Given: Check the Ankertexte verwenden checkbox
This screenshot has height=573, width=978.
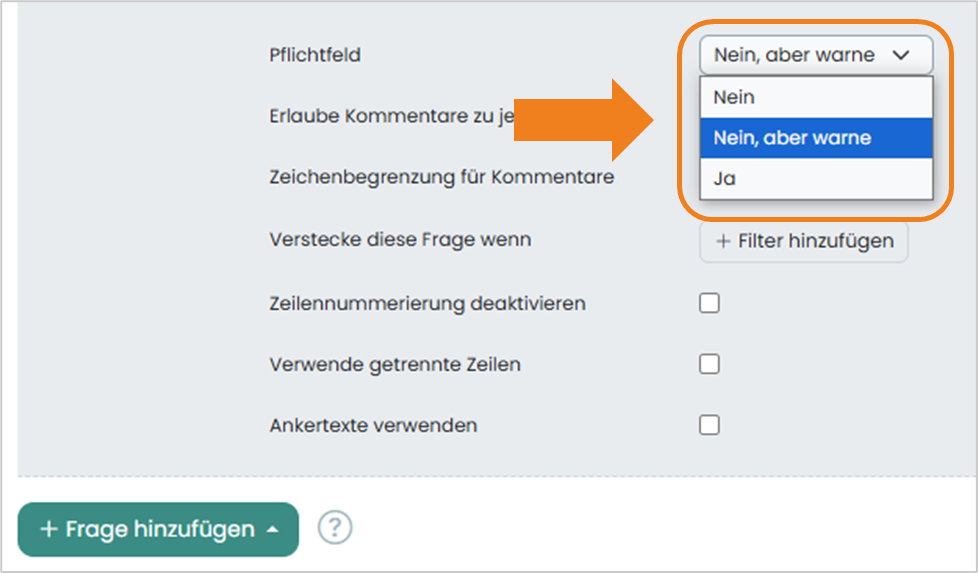Looking at the screenshot, I should click(x=709, y=425).
